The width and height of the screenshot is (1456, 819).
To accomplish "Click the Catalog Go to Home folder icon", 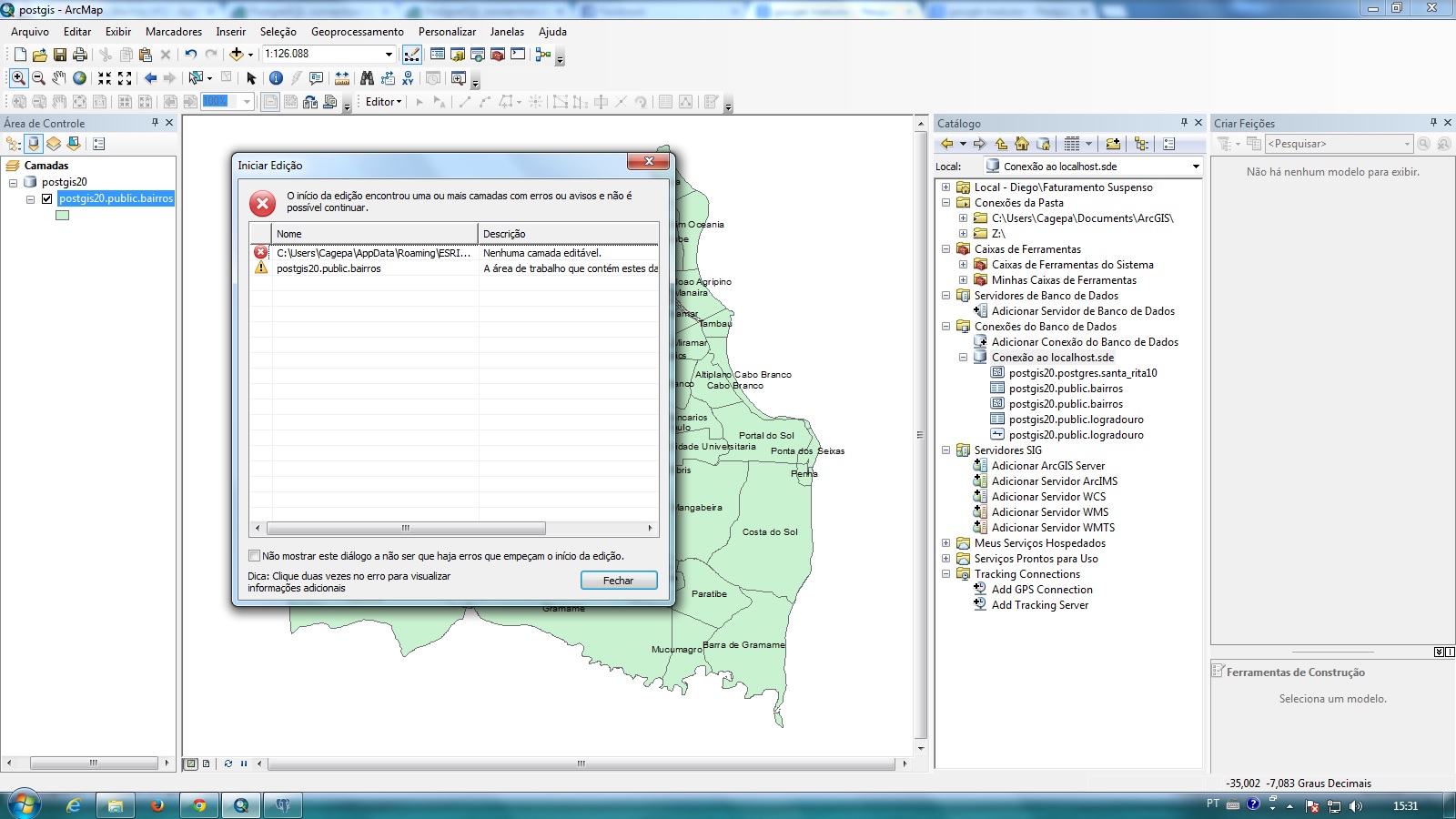I will click(x=1021, y=144).
